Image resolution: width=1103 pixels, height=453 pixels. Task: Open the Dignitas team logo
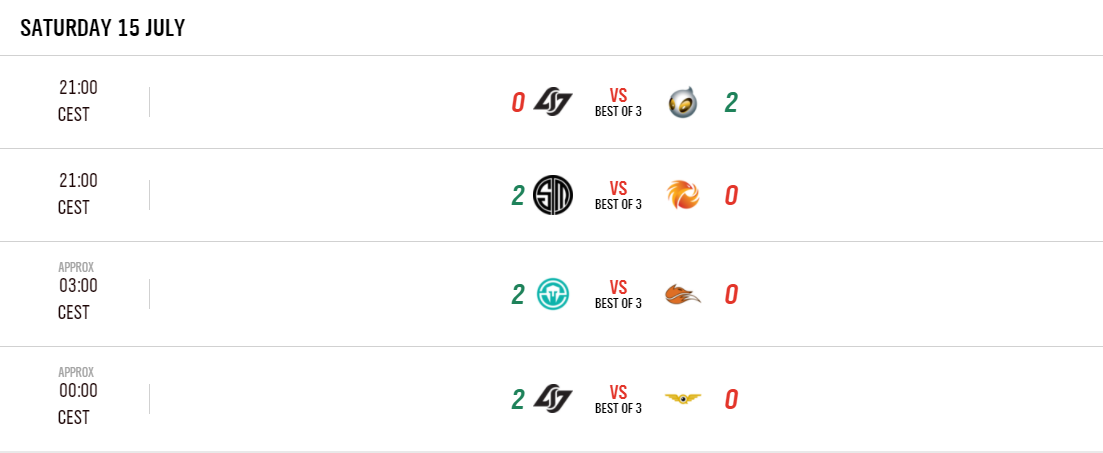coord(683,102)
